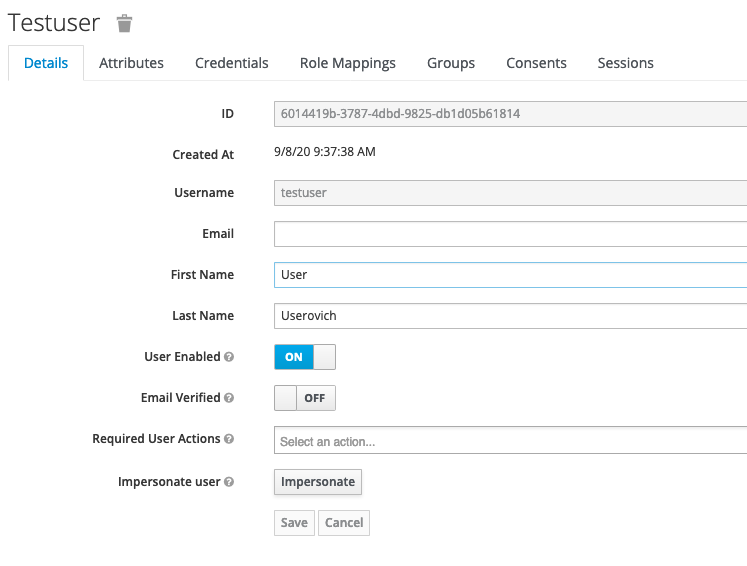Focus the empty Email input field
The width and height of the screenshot is (747, 566).
point(510,234)
